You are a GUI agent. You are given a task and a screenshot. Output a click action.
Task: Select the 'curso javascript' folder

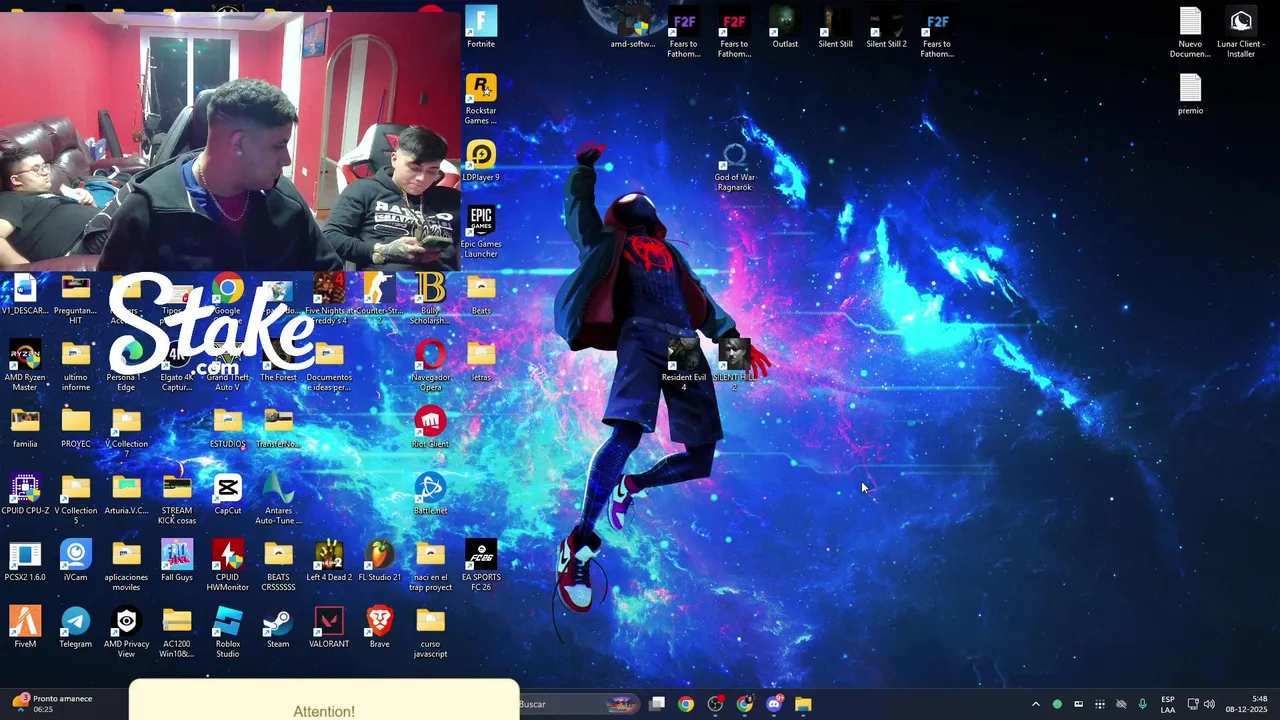tap(430, 632)
